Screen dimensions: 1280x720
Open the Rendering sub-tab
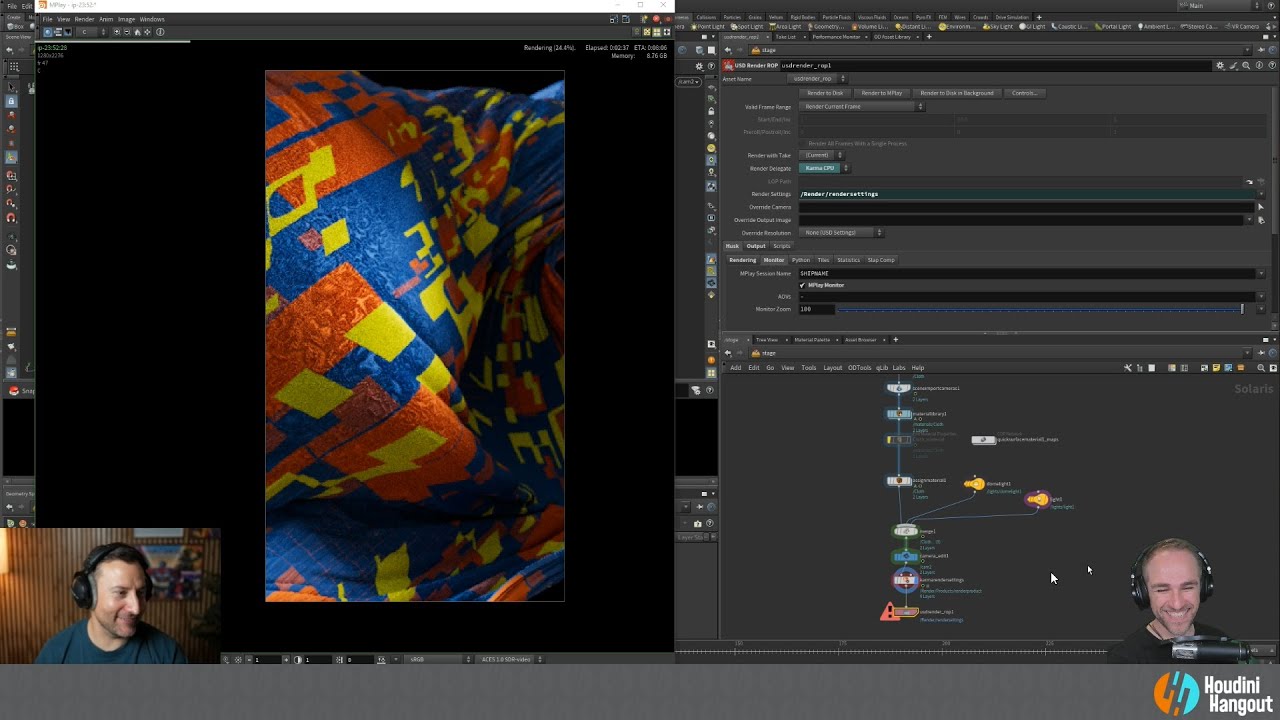[x=742, y=260]
